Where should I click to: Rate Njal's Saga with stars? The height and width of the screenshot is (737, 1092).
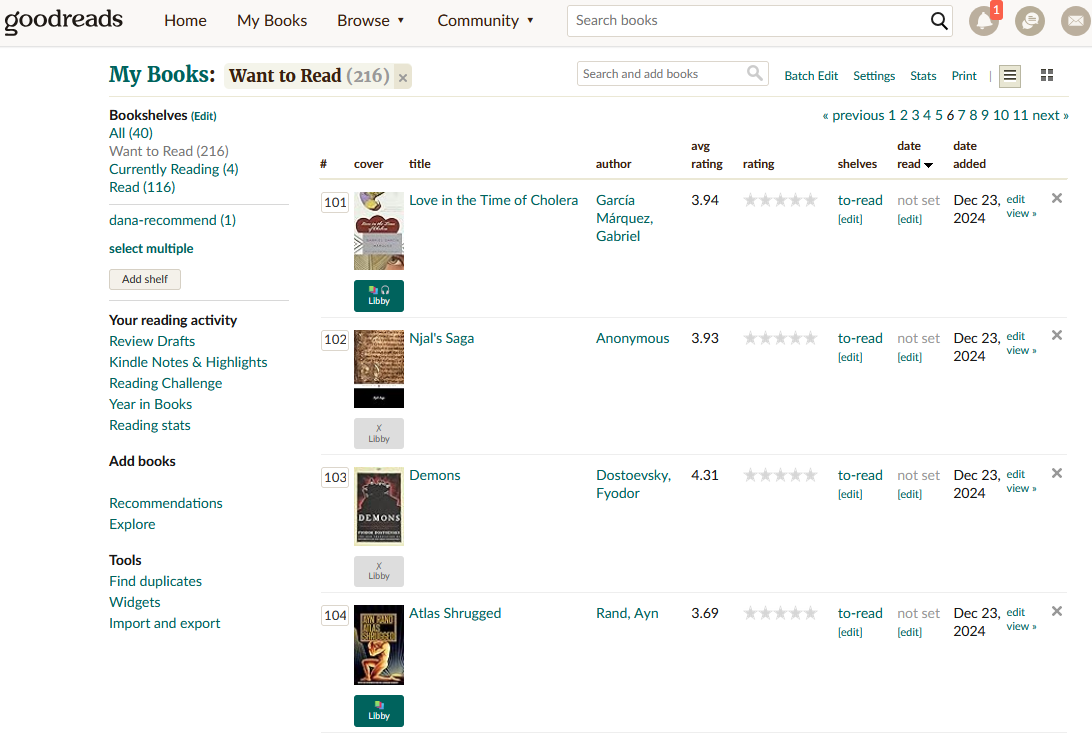pos(780,339)
